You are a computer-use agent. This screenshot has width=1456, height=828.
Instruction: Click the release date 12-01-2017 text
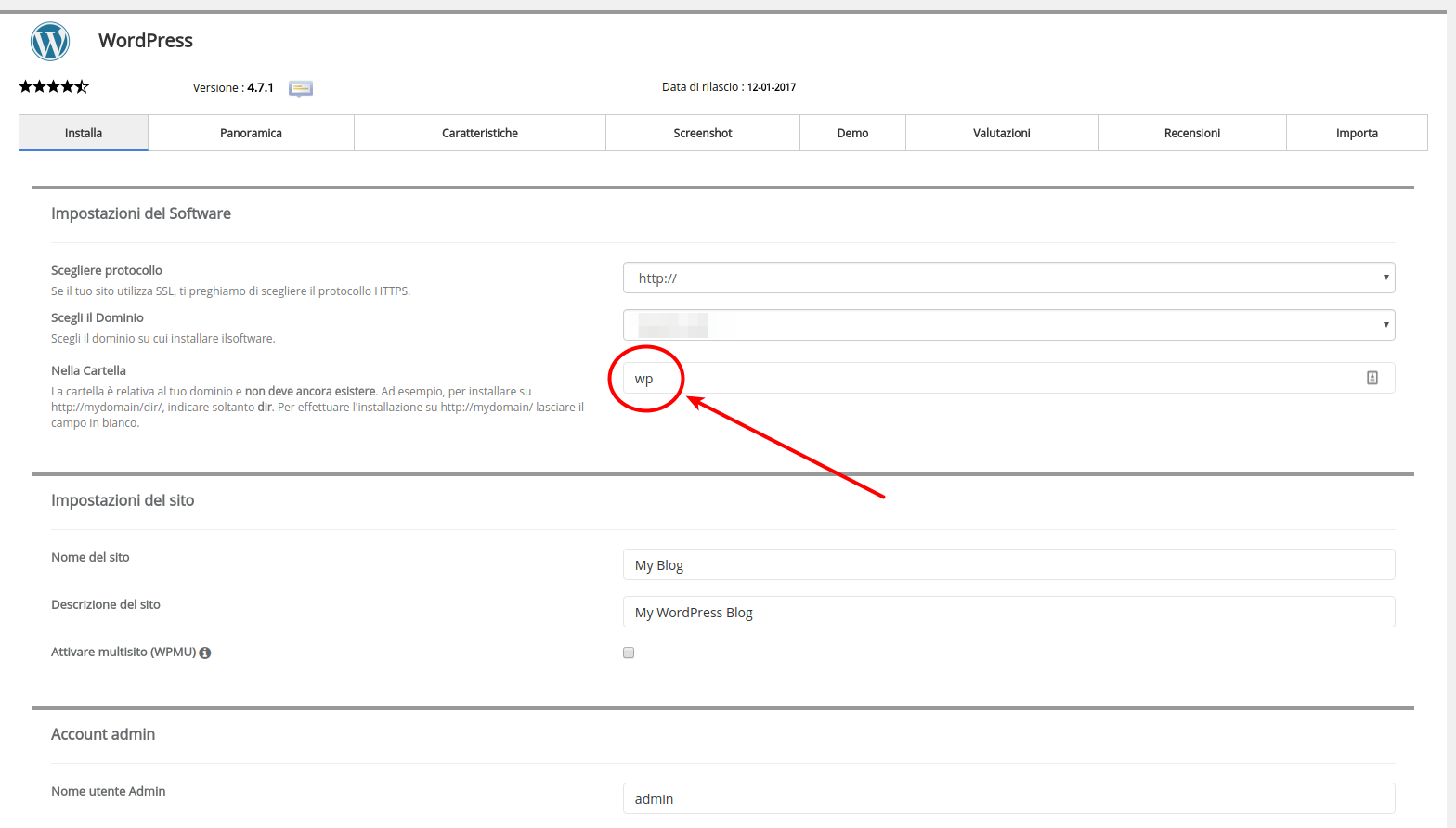pos(772,87)
